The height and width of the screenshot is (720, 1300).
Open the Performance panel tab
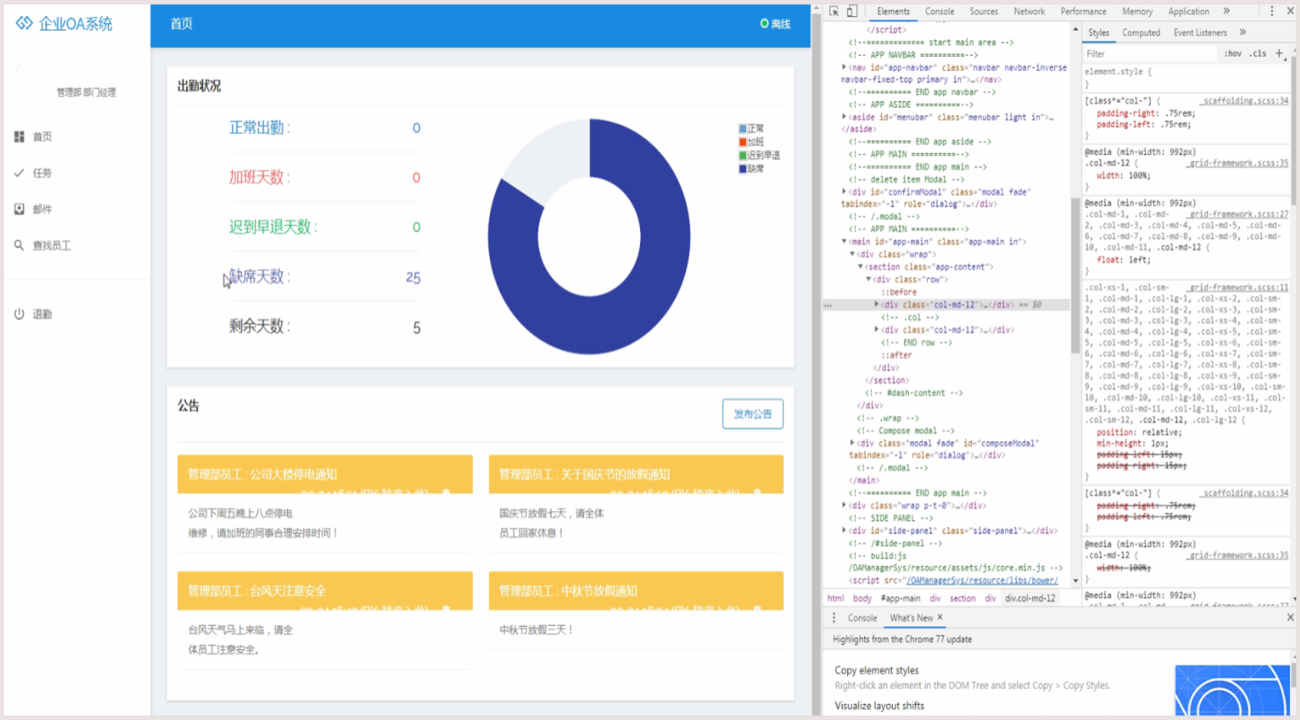1083,12
